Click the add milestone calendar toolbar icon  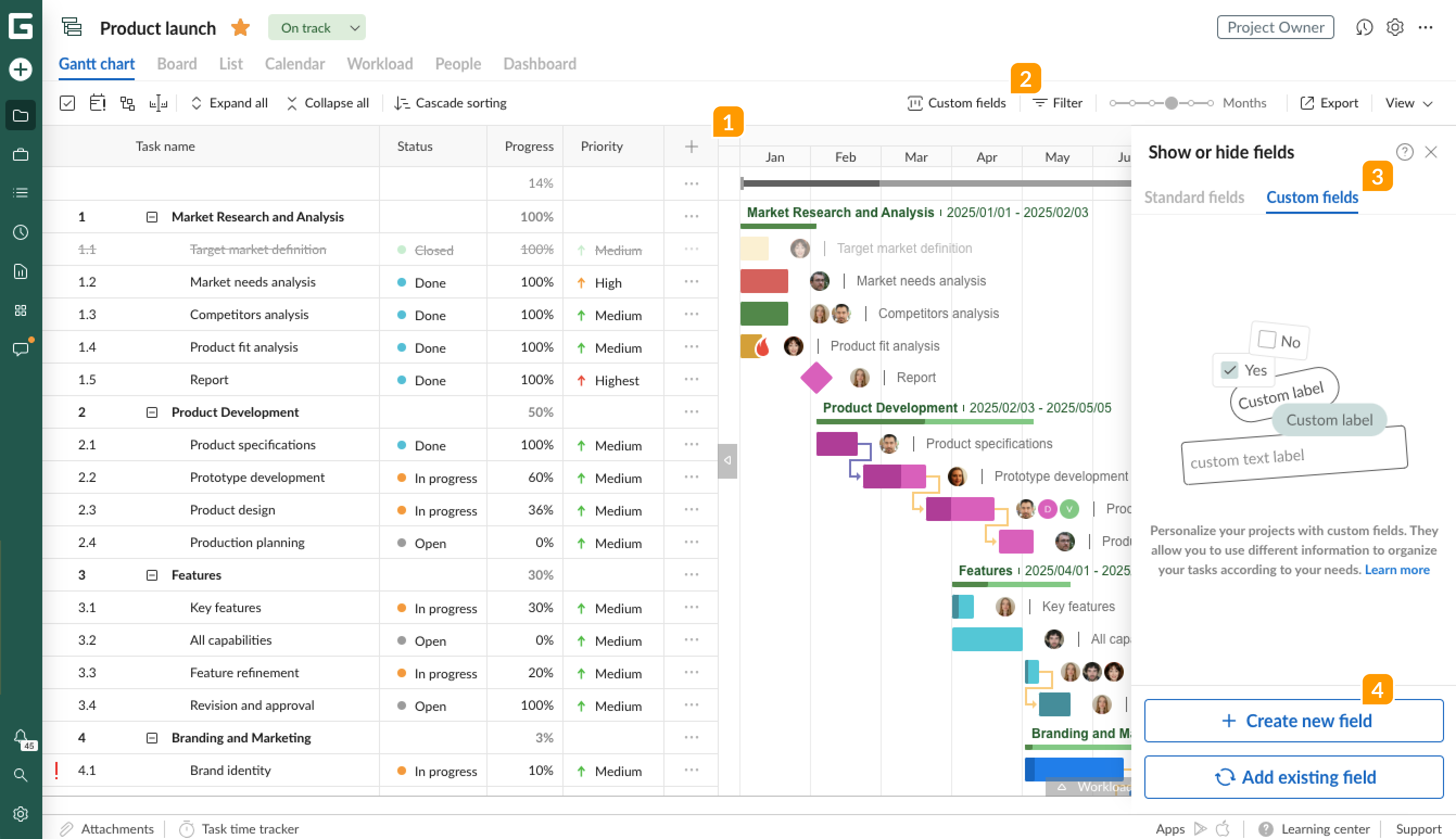coord(97,103)
